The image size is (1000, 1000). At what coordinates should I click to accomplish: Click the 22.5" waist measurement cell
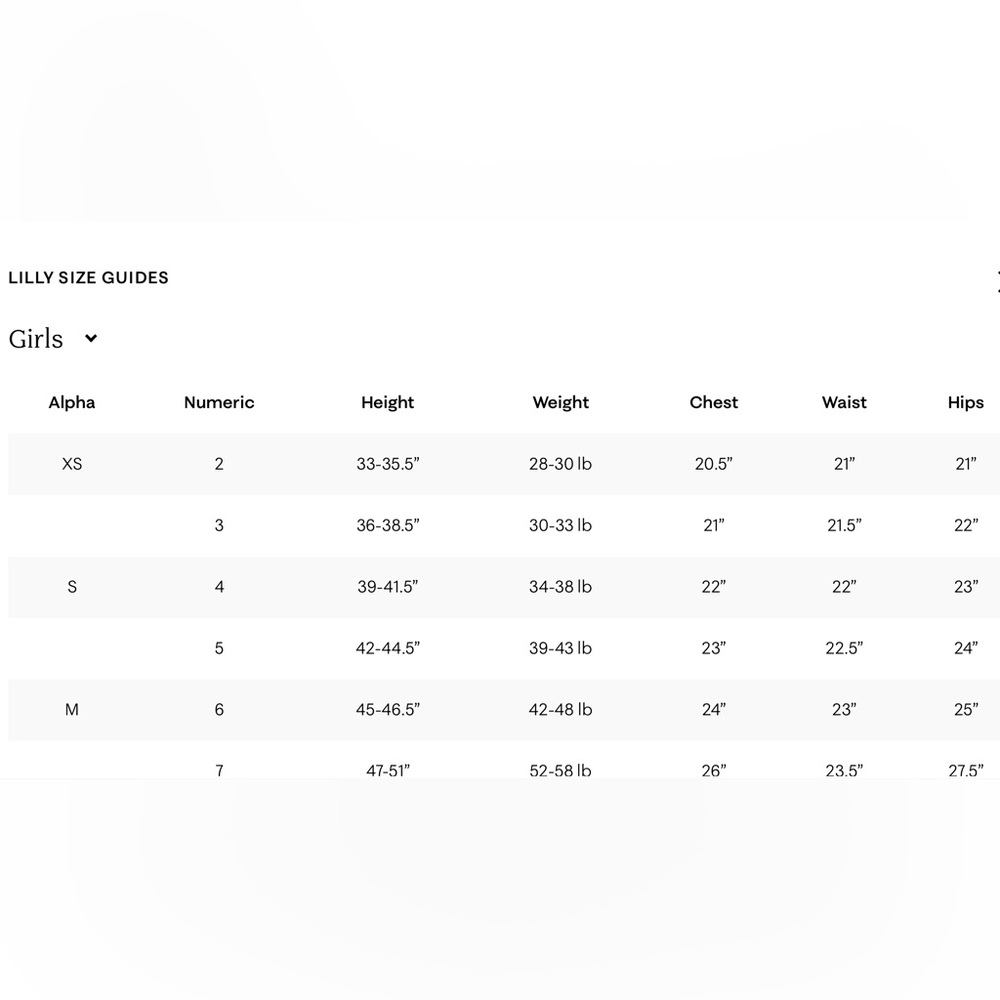[x=844, y=648]
